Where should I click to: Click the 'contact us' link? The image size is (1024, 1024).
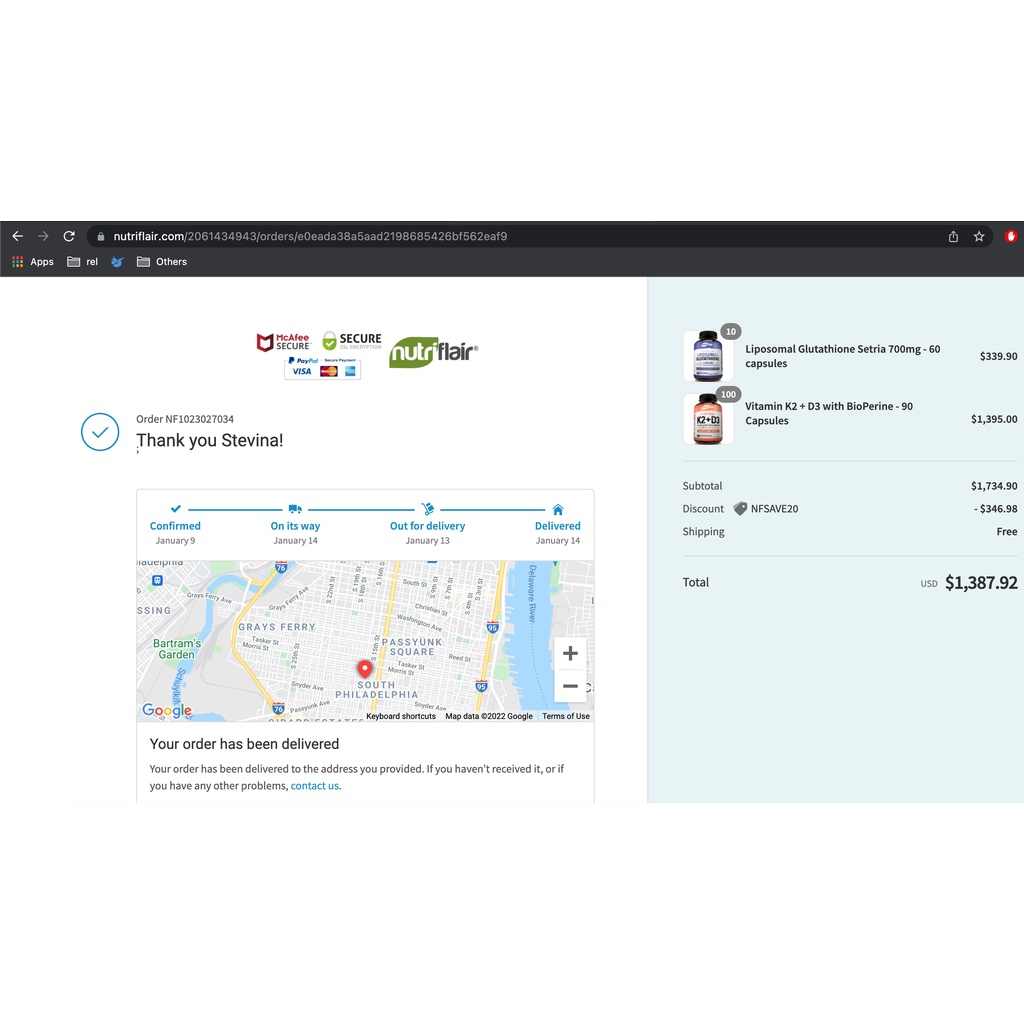[314, 786]
